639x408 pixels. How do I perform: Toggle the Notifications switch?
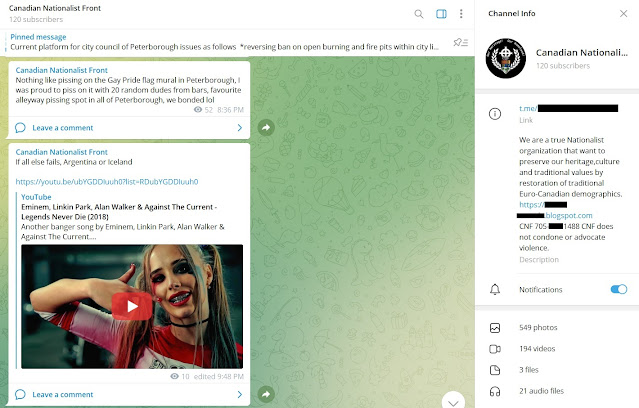point(619,289)
